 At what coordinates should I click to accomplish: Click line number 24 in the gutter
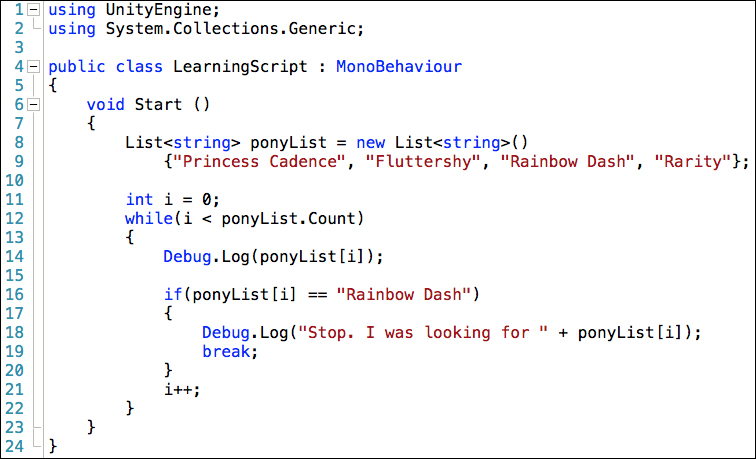[14, 446]
